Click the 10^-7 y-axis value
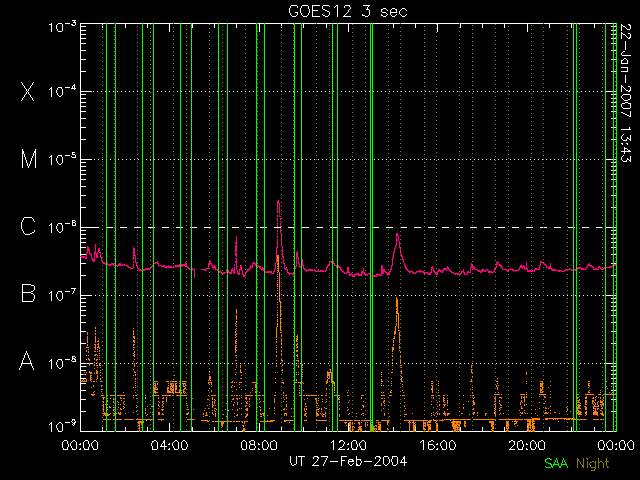 (x=62, y=295)
